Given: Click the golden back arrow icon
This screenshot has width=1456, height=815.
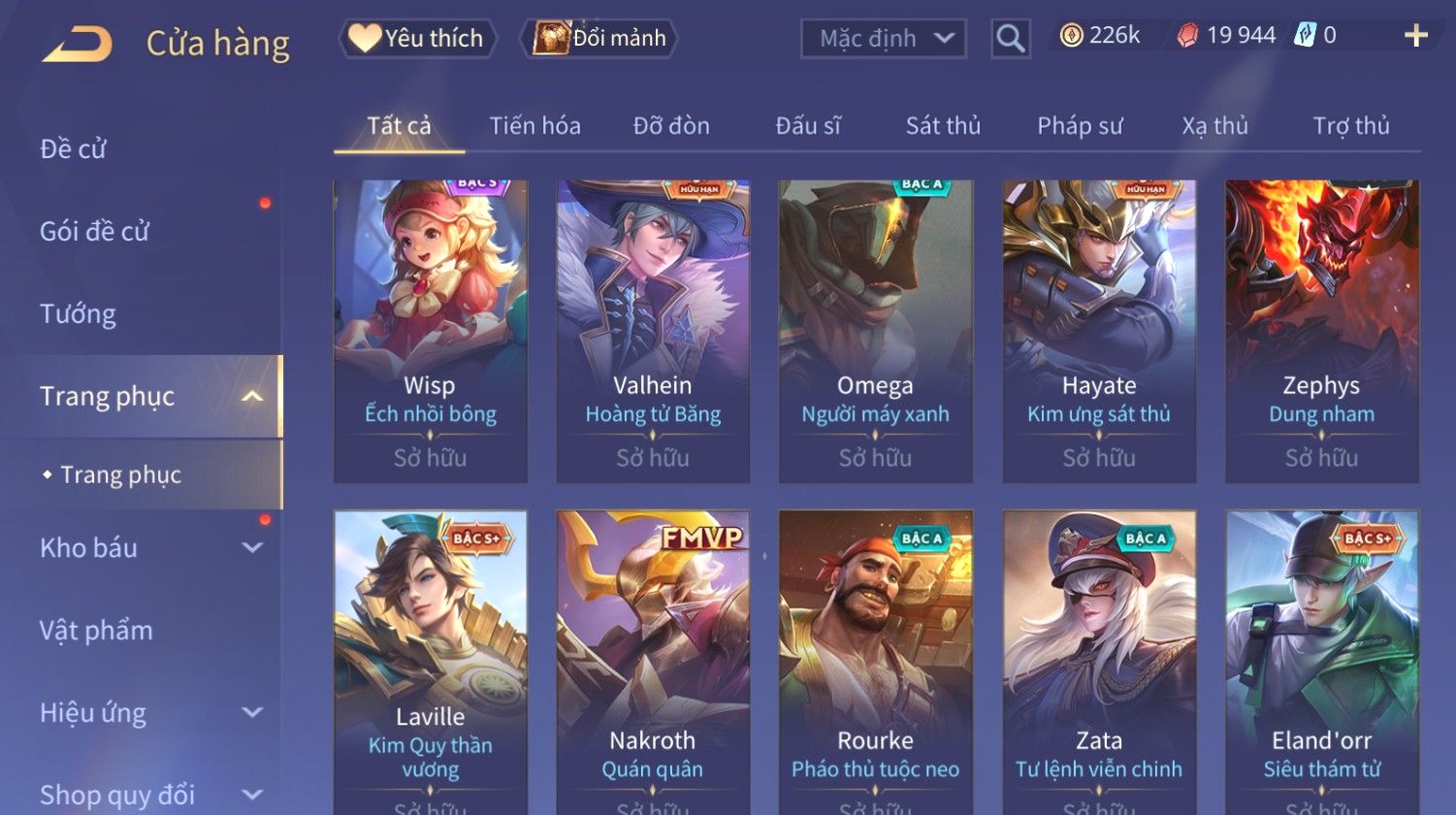Looking at the screenshot, I should click(77, 45).
